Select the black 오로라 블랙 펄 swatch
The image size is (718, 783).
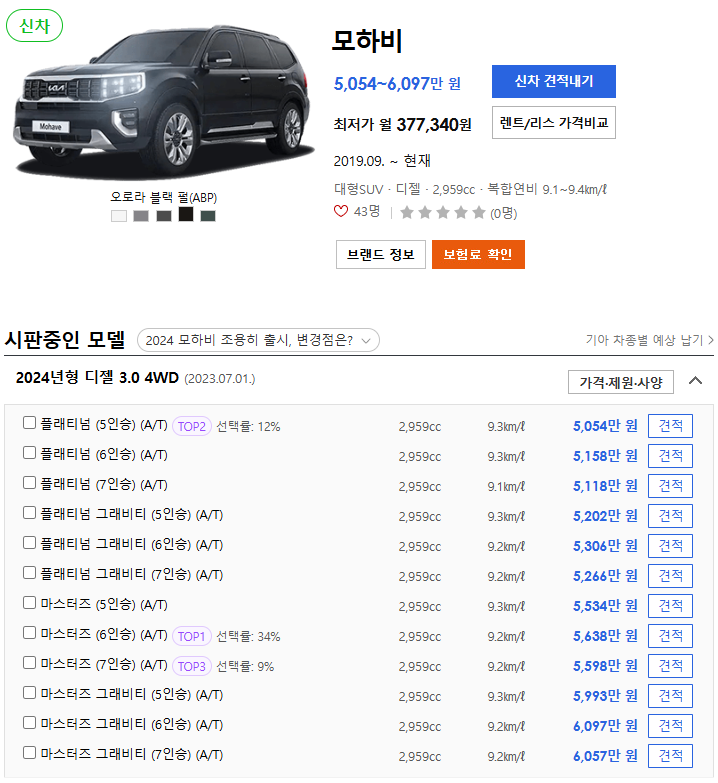coord(186,214)
